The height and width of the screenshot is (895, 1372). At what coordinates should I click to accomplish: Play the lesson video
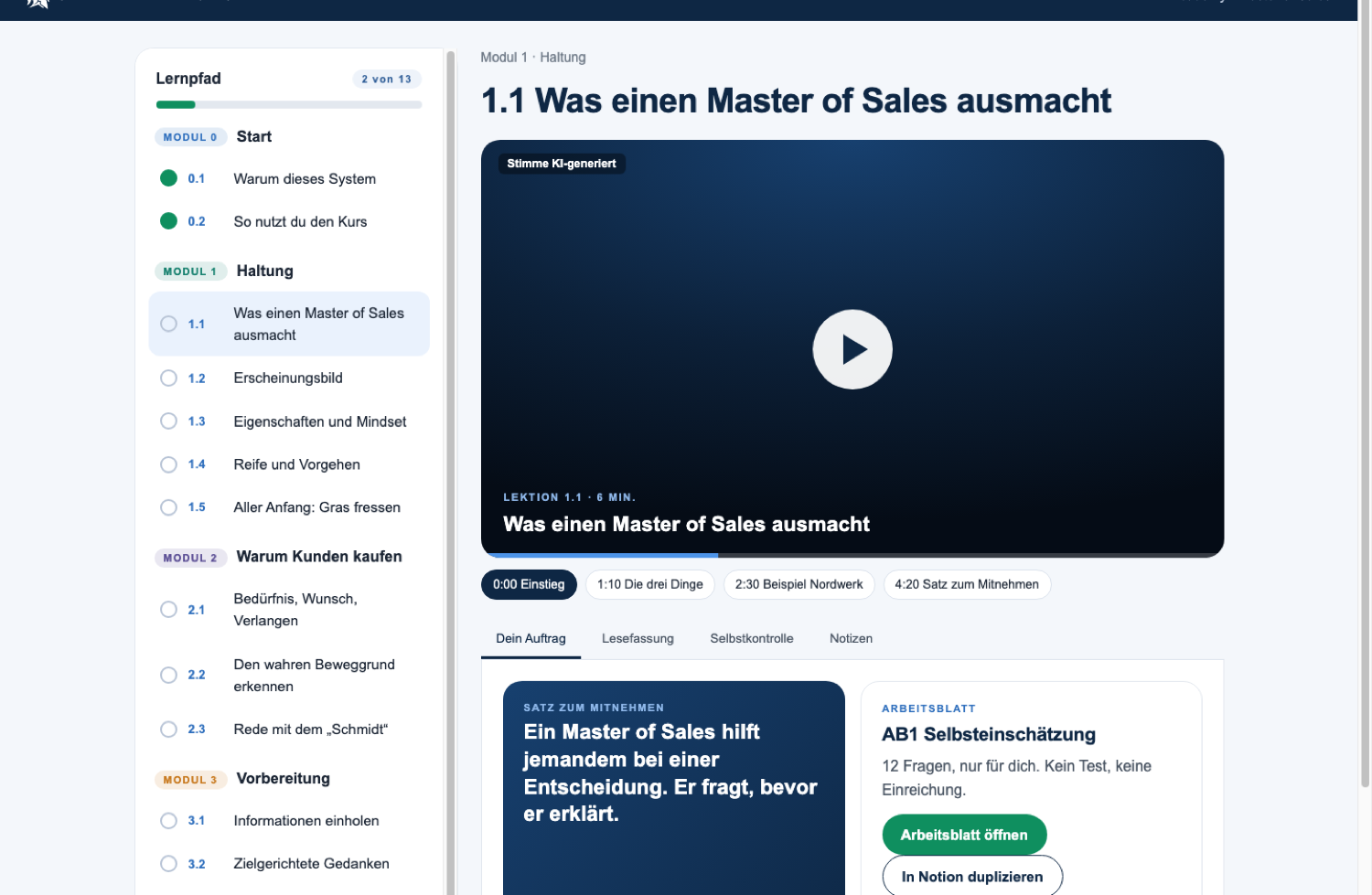click(x=852, y=349)
